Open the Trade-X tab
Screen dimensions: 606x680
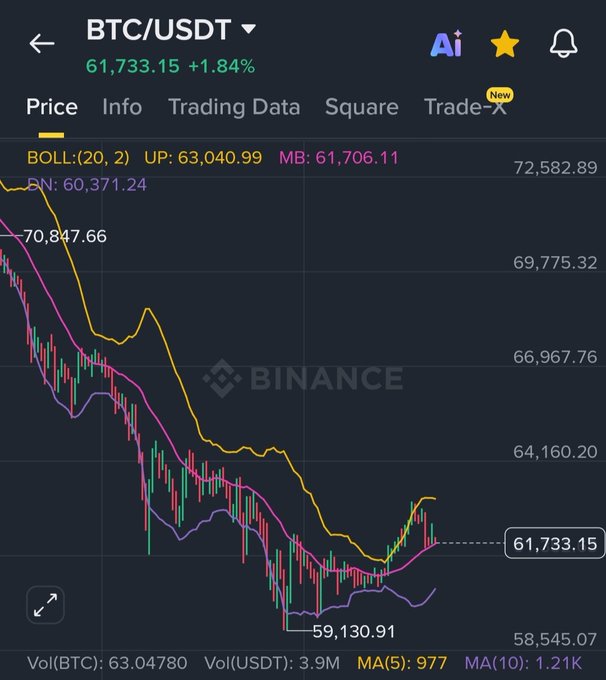(465, 107)
